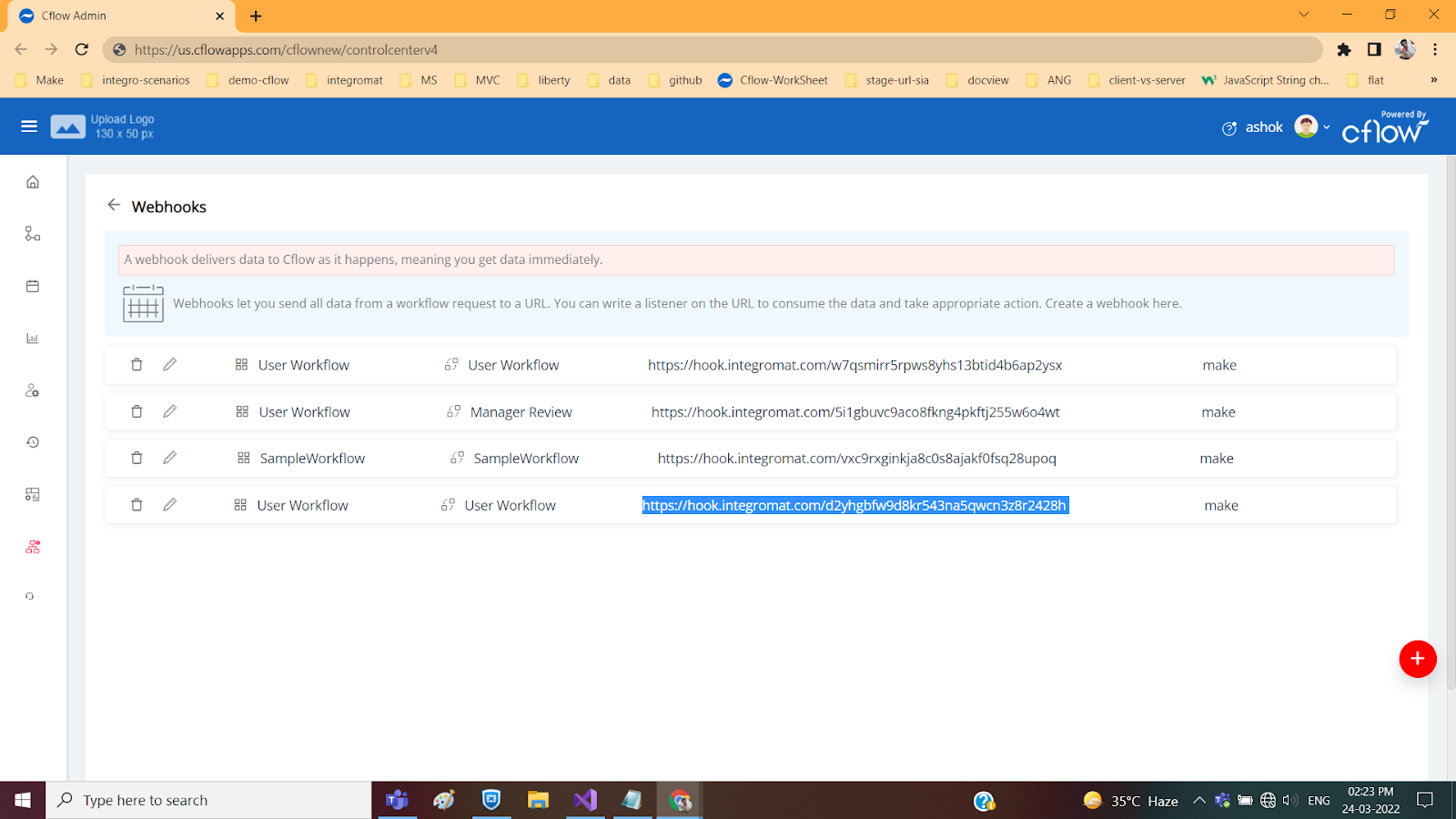Click the red plus add webhook button

pos(1418,659)
